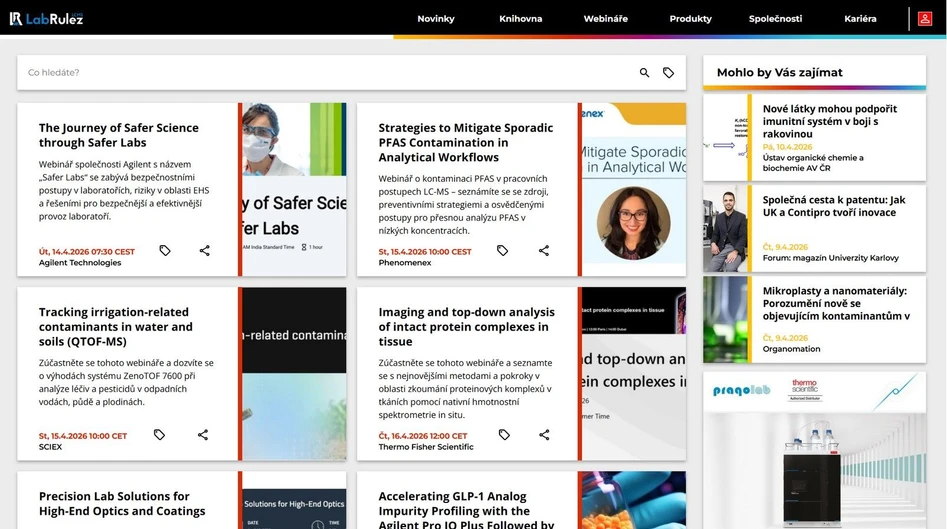Open the Knihovna menu
The image size is (947, 529).
click(x=521, y=19)
